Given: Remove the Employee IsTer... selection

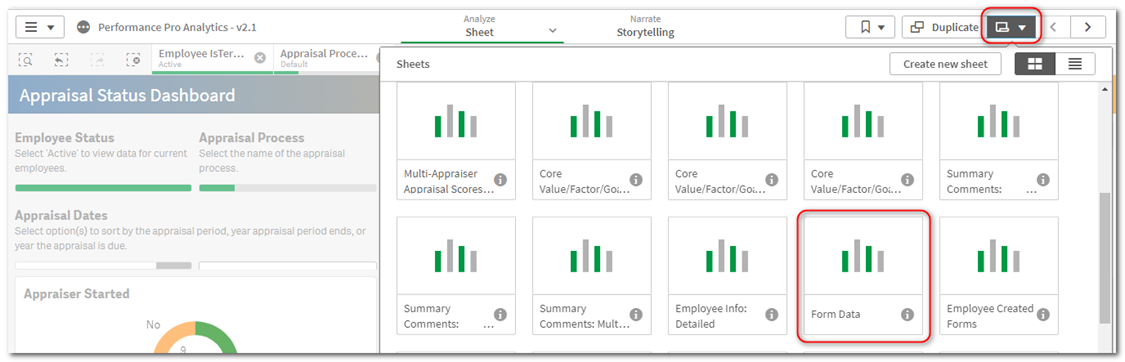Looking at the screenshot, I should click(260, 57).
